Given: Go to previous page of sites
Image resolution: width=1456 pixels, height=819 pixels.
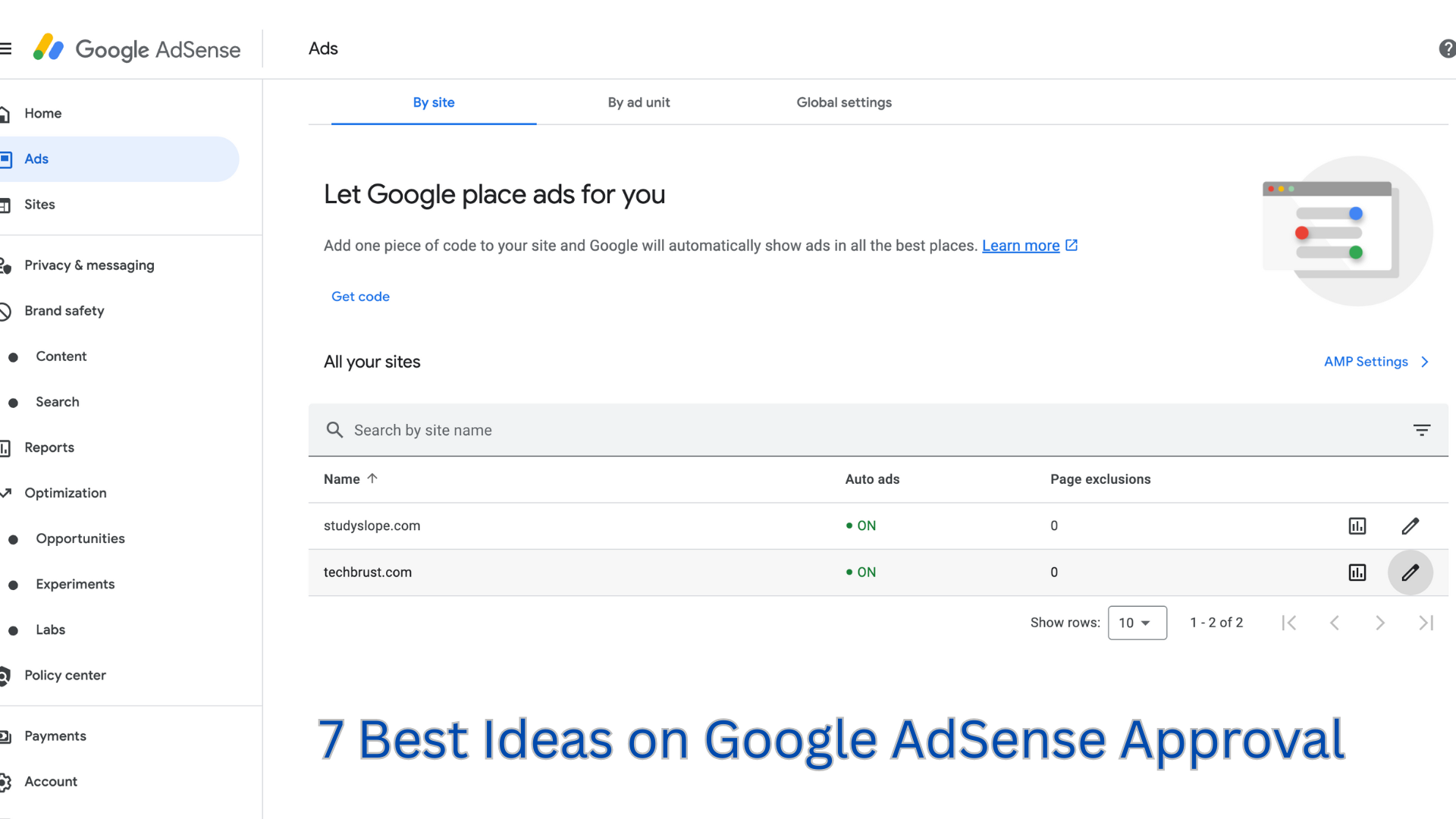Looking at the screenshot, I should click(1335, 623).
